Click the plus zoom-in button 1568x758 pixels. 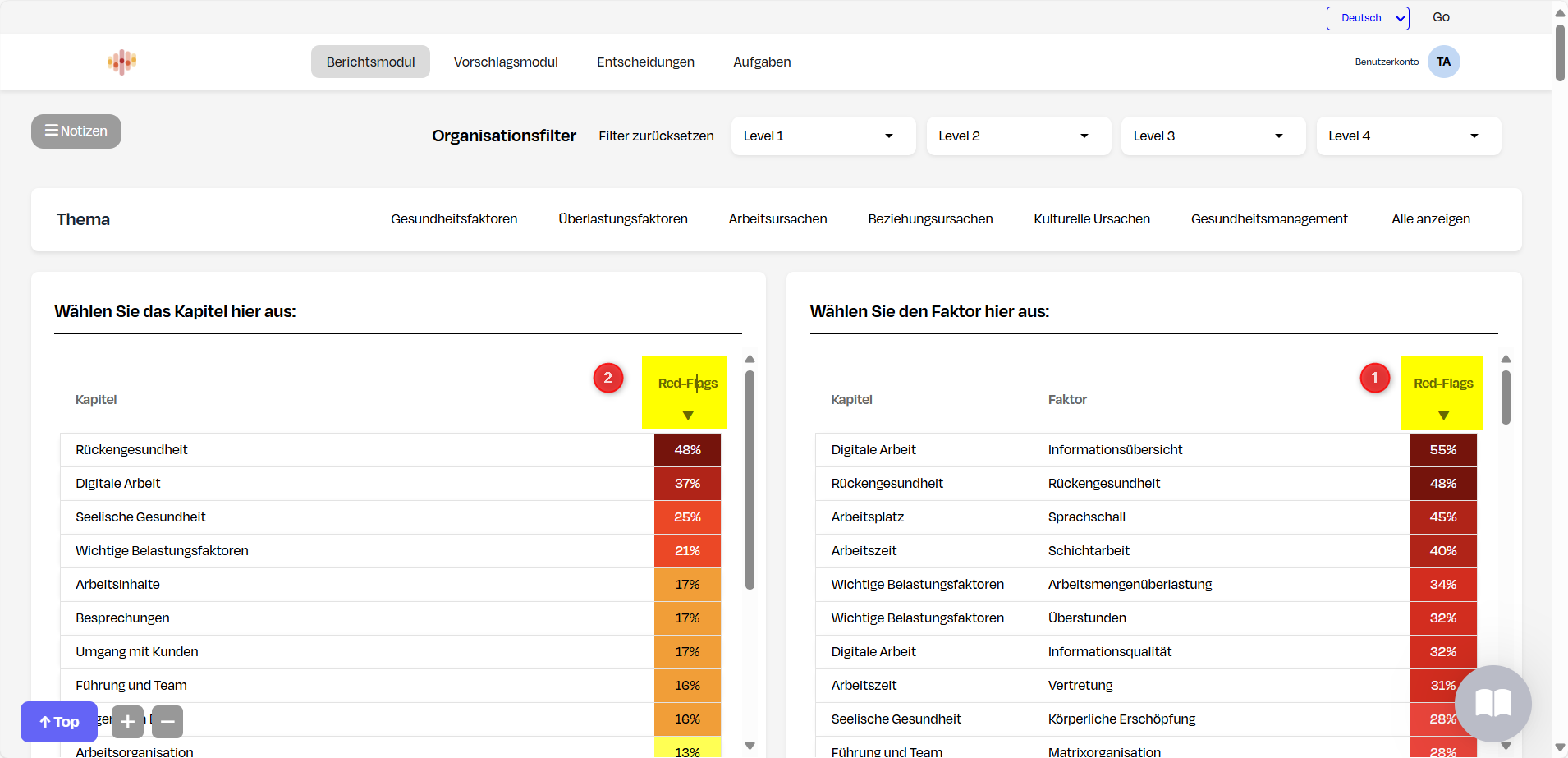coord(127,722)
